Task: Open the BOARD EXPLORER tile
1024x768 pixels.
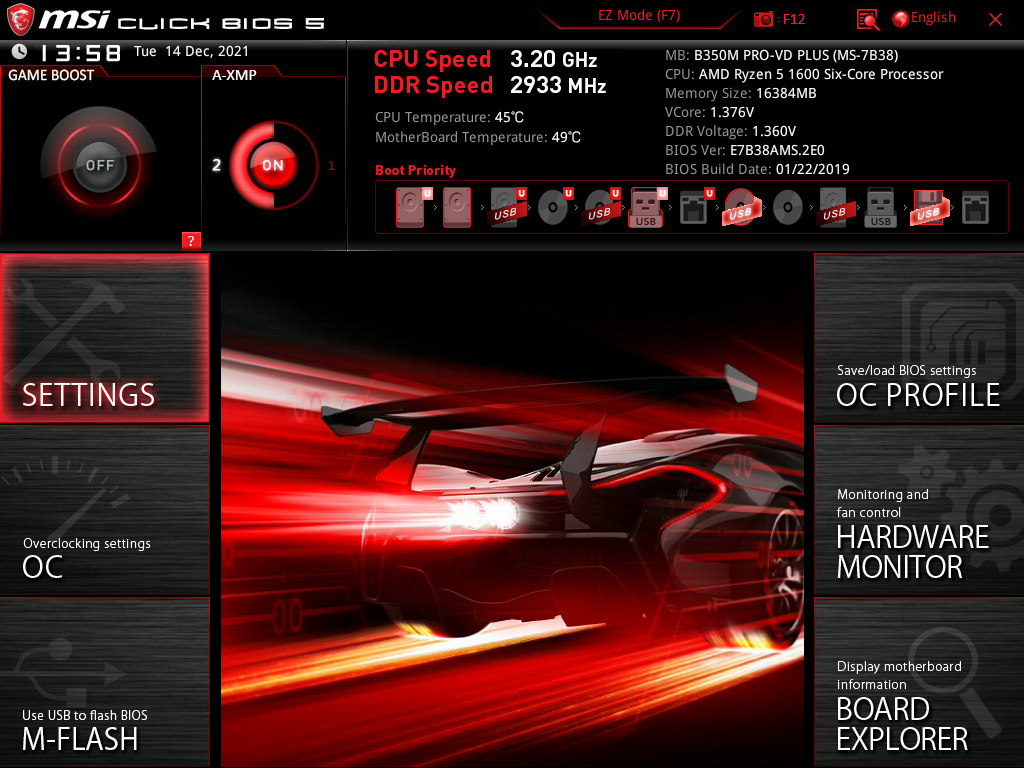Action: (919, 682)
